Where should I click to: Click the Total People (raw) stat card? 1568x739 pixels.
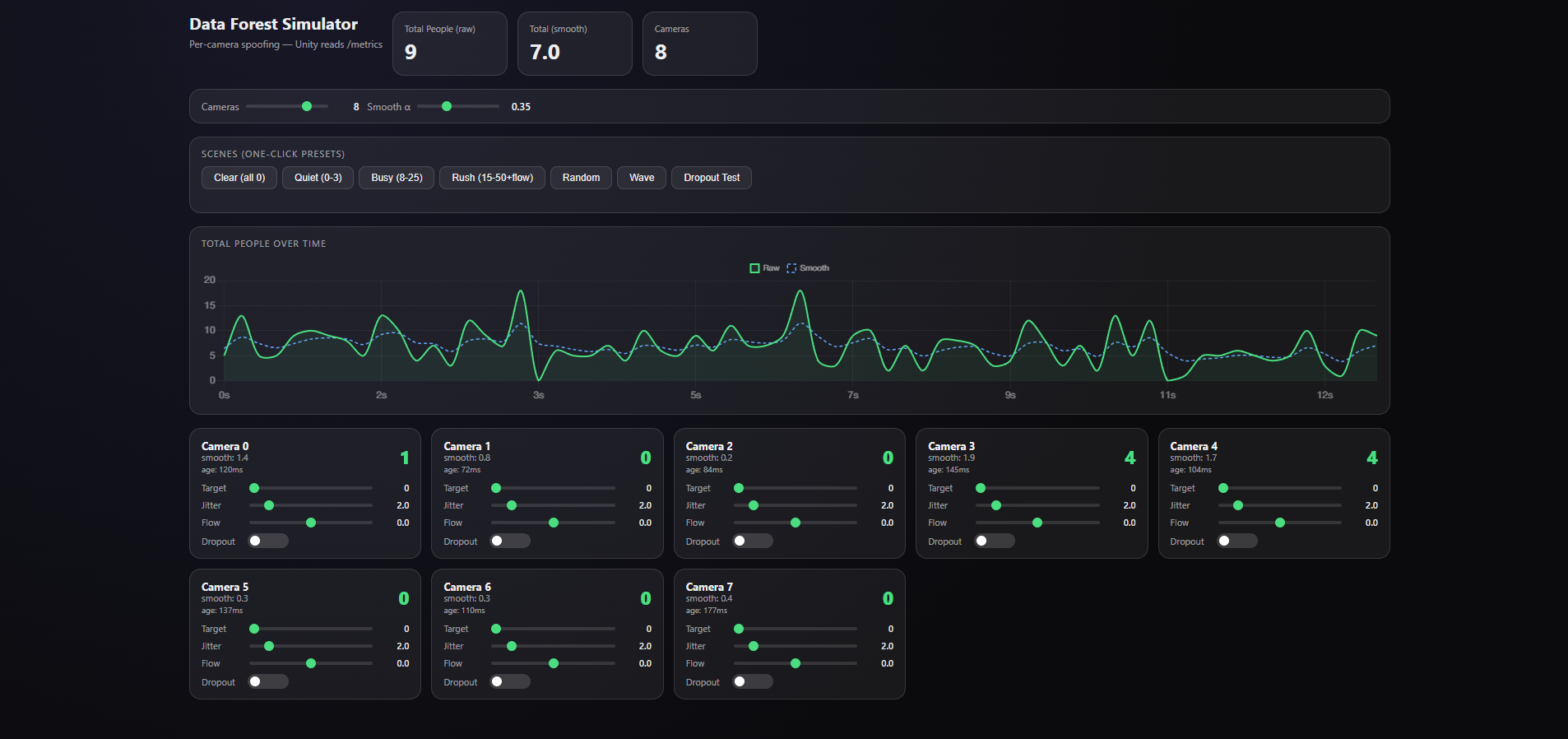click(449, 44)
